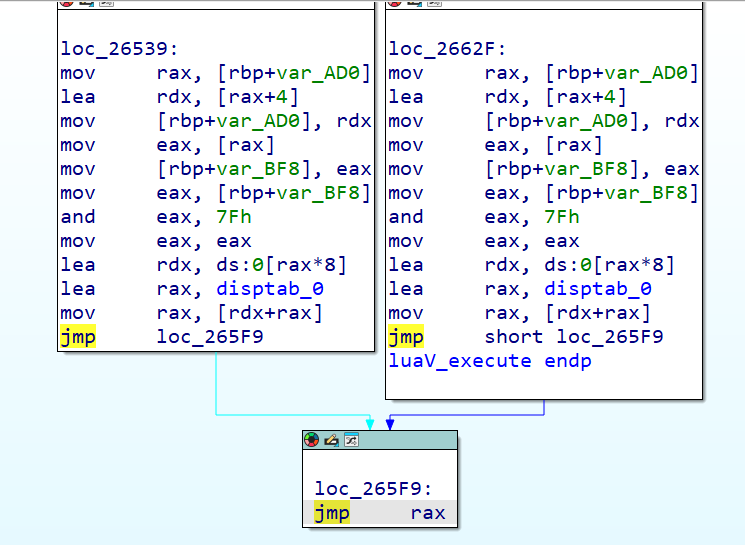Click jmp short loc_265F9 line
Screen dimensions: 745x545
[526, 337]
